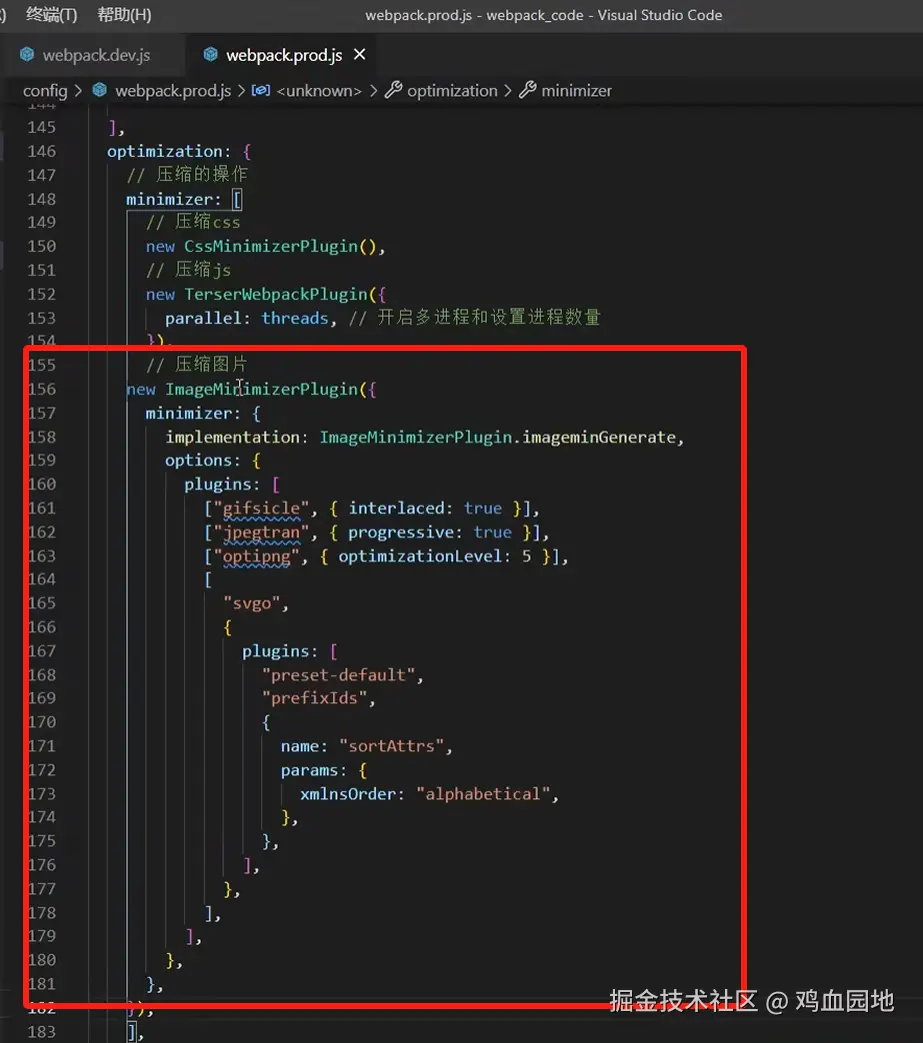
Task: Click the 'progressive' property
Action: (x=401, y=532)
